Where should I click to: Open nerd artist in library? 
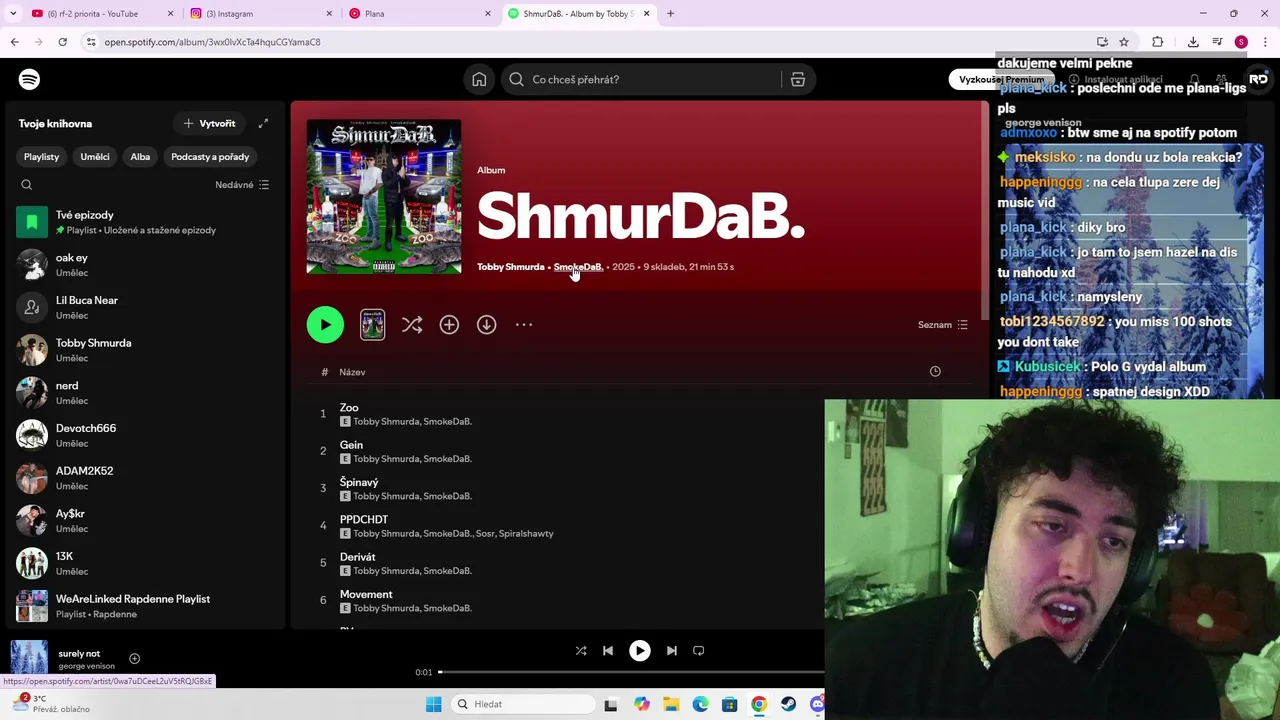click(145, 393)
